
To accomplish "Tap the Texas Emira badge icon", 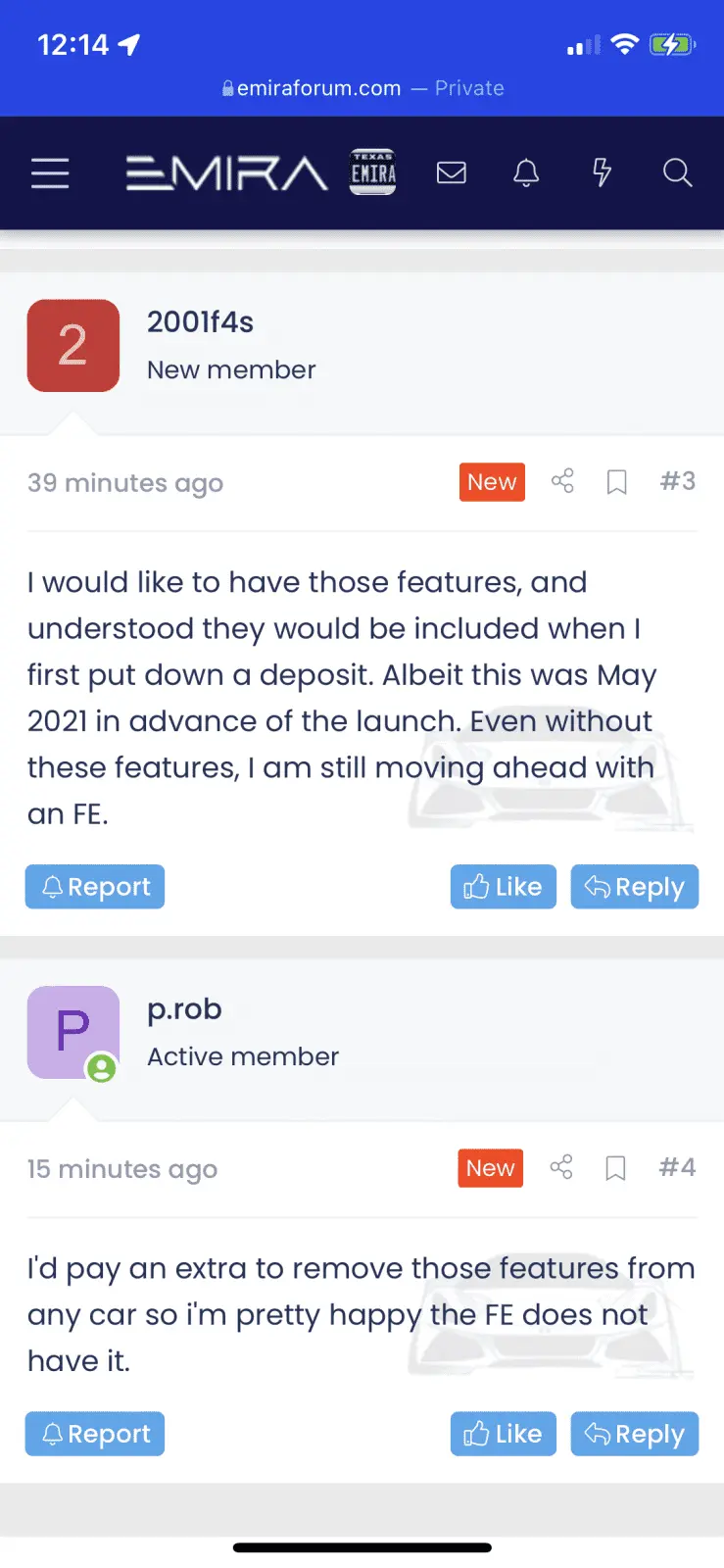I will click(x=373, y=172).
